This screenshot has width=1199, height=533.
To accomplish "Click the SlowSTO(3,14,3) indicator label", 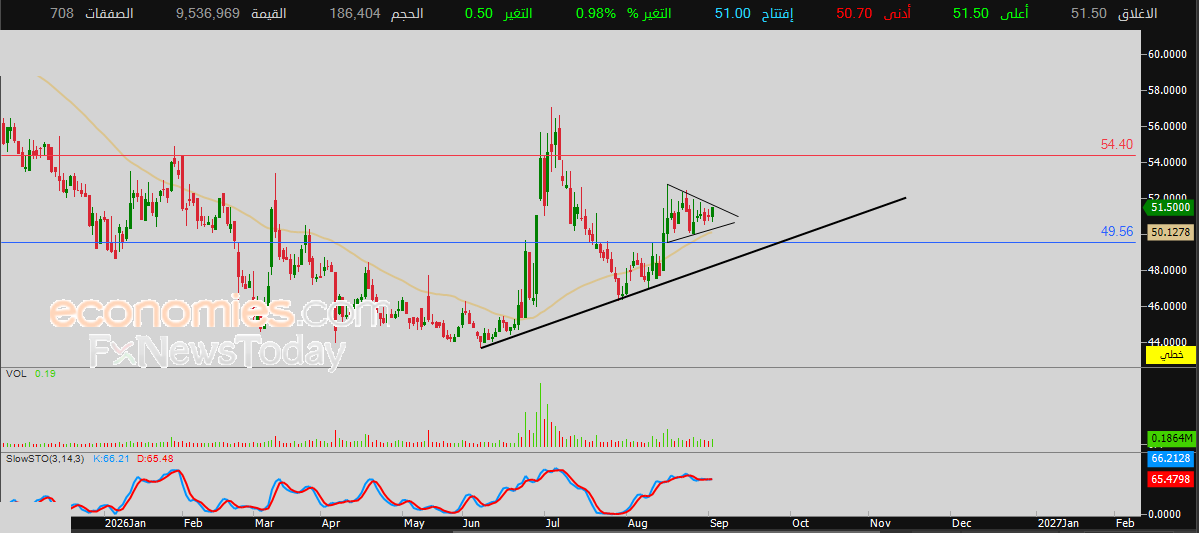I will 45,459.
